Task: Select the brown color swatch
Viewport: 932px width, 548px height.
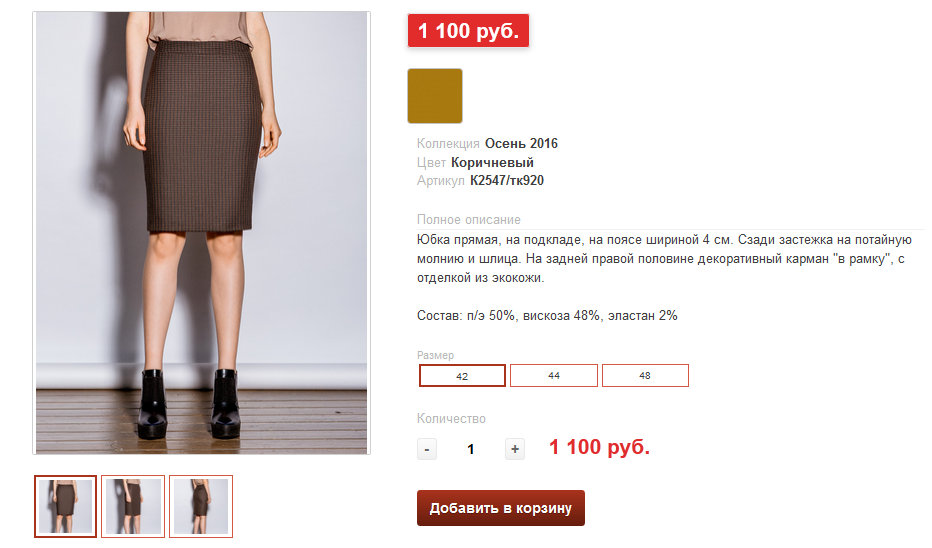Action: (x=435, y=96)
